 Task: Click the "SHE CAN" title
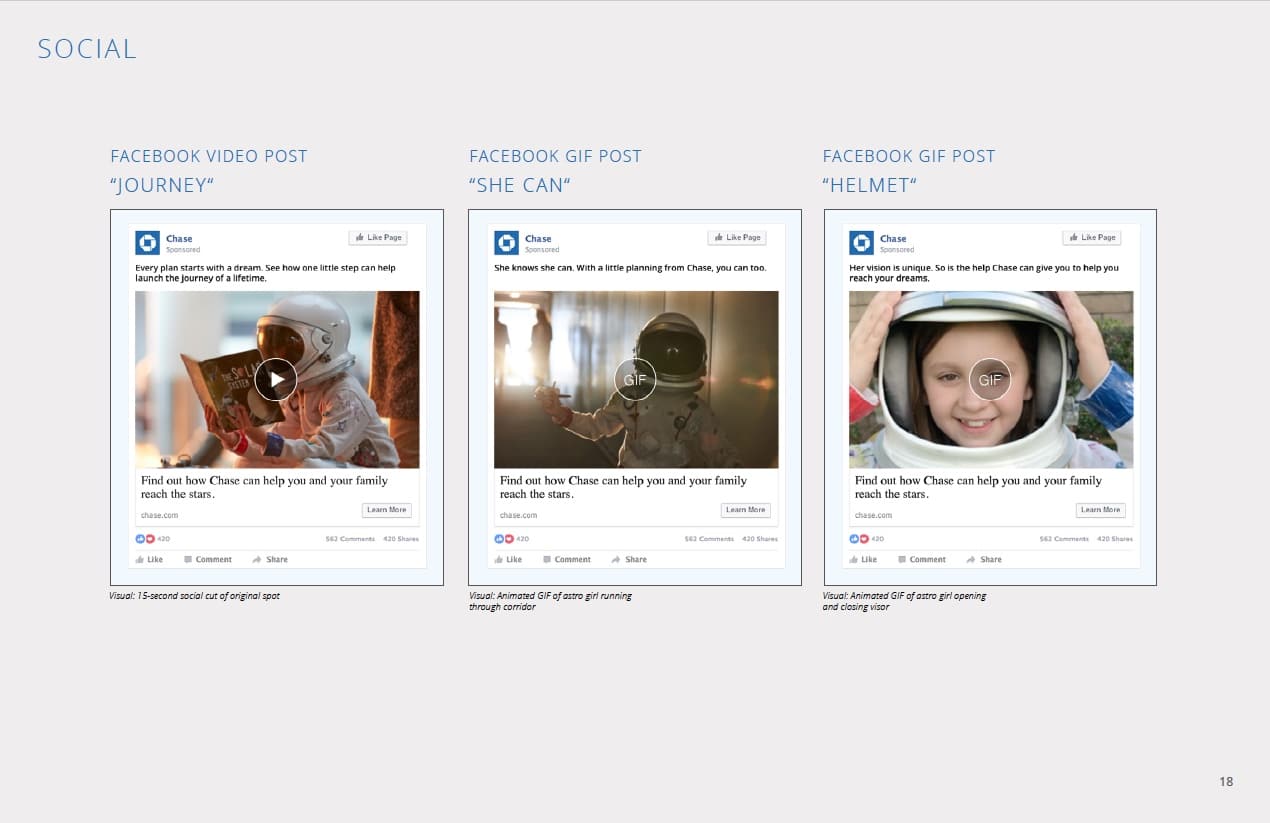tap(520, 185)
